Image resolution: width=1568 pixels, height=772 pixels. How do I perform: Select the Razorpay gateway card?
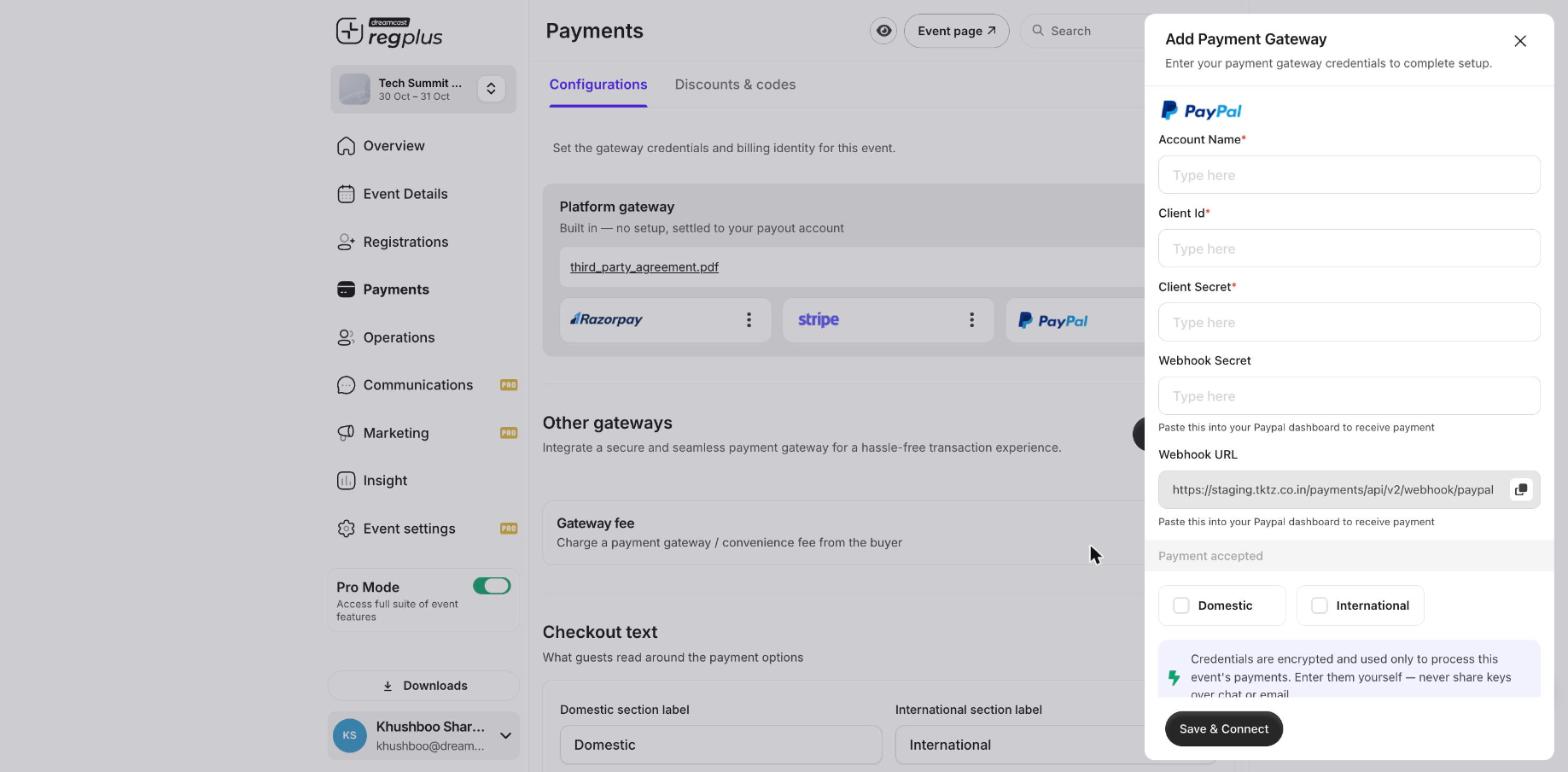(x=665, y=320)
